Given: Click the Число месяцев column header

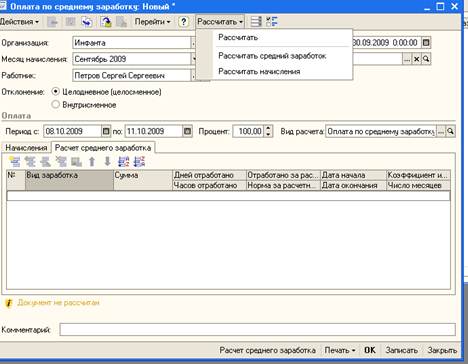Looking at the screenshot, I should pos(418,185).
